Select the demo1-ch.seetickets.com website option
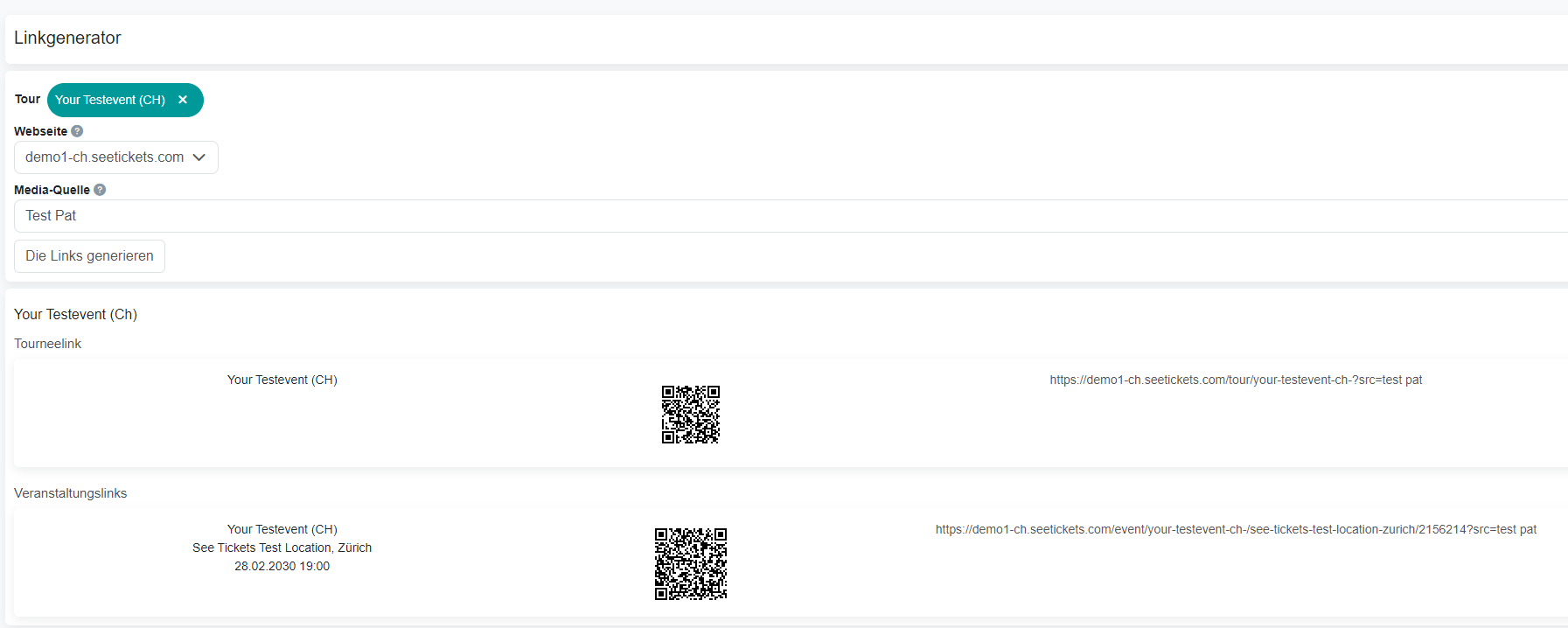The image size is (1568, 628). [x=104, y=157]
